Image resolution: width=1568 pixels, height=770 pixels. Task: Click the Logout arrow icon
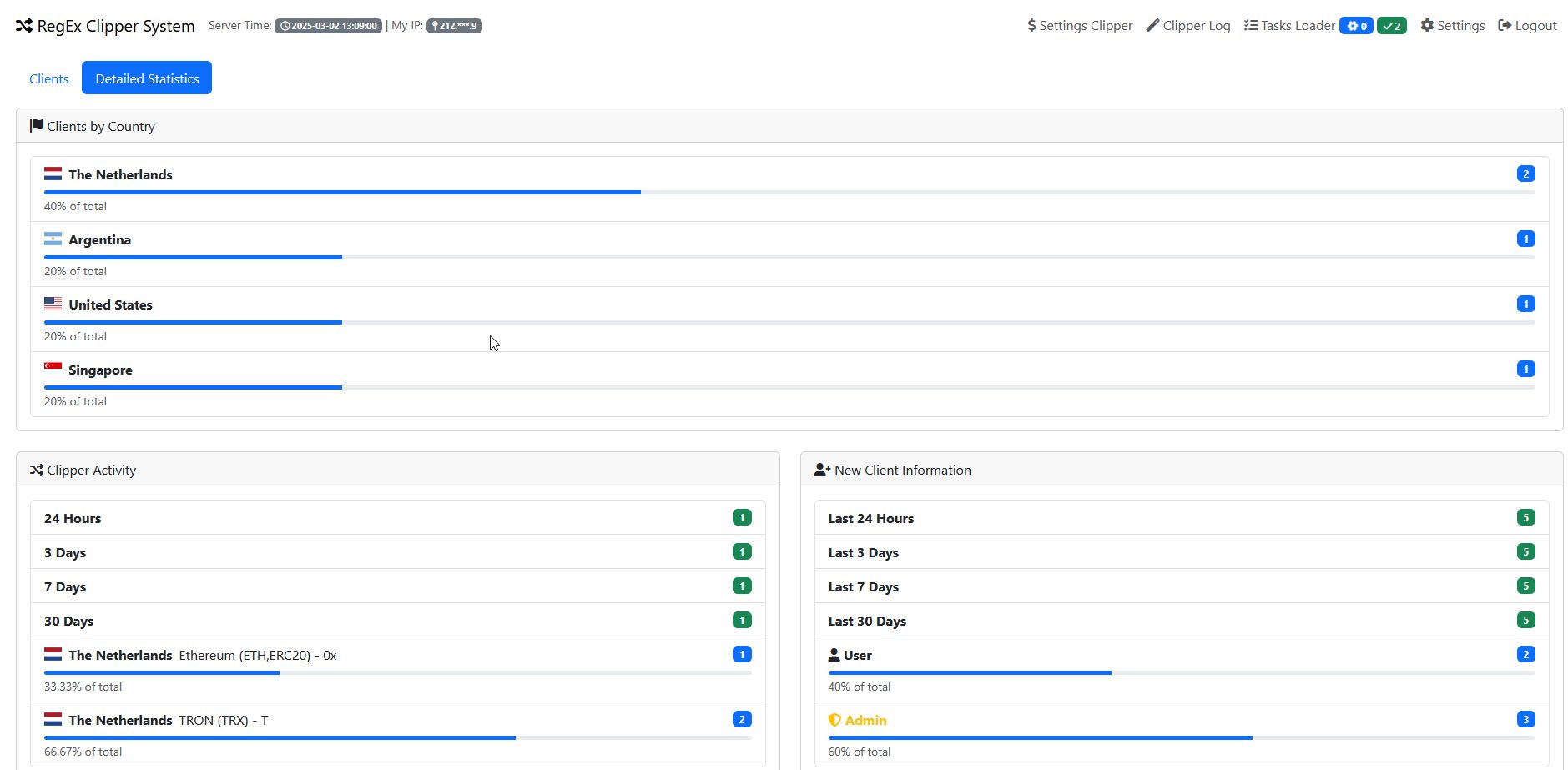1505,26
